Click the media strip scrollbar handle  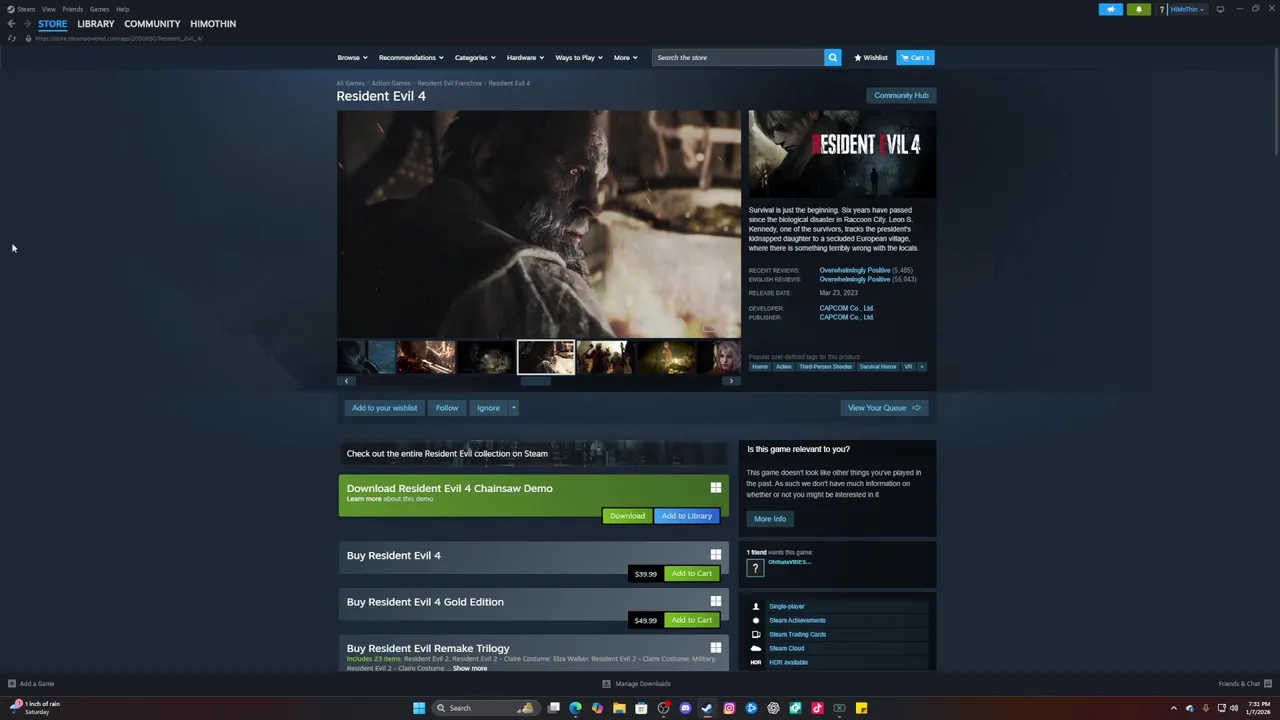535,381
